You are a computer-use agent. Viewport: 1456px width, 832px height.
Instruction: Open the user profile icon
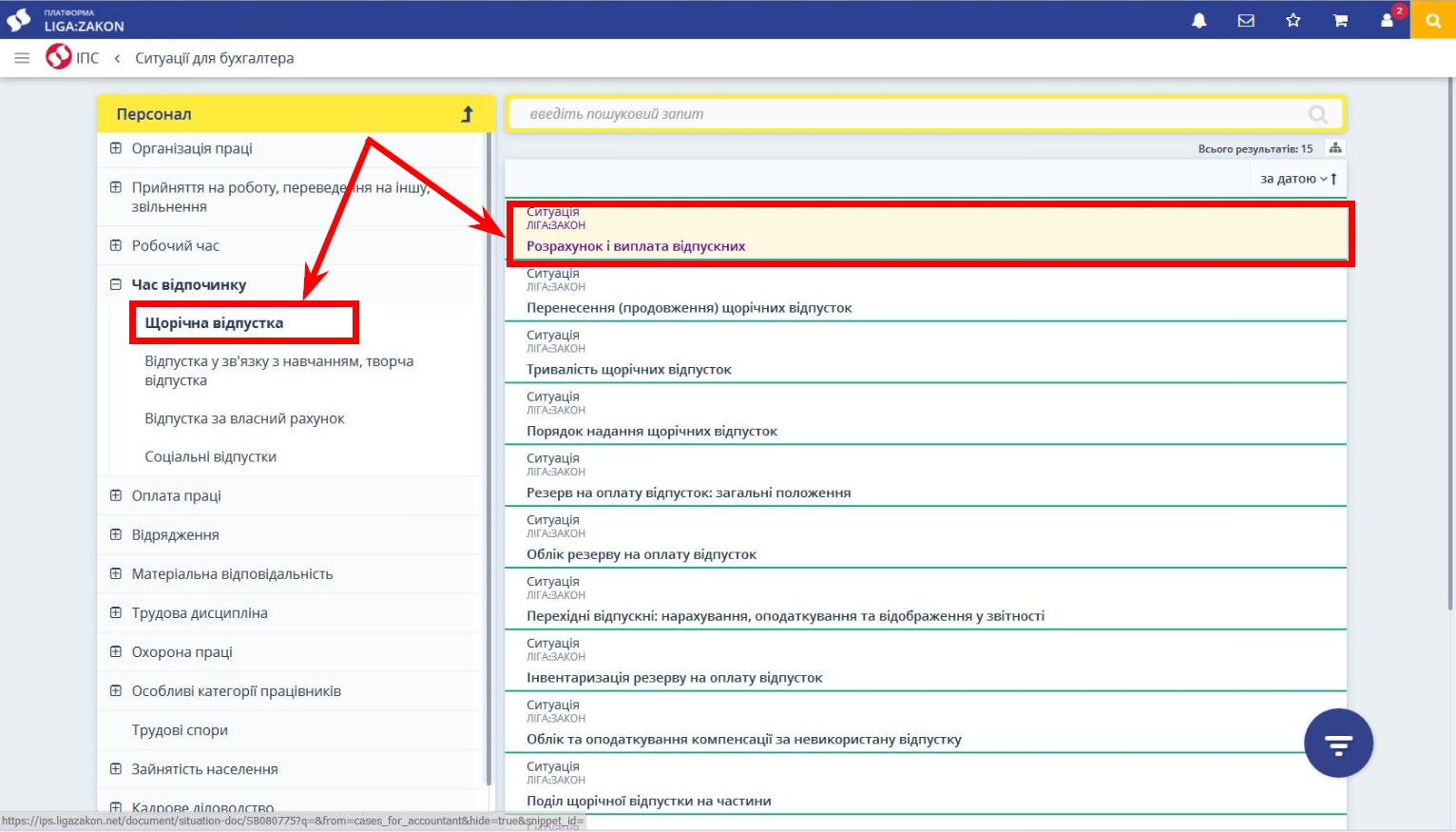click(1387, 20)
